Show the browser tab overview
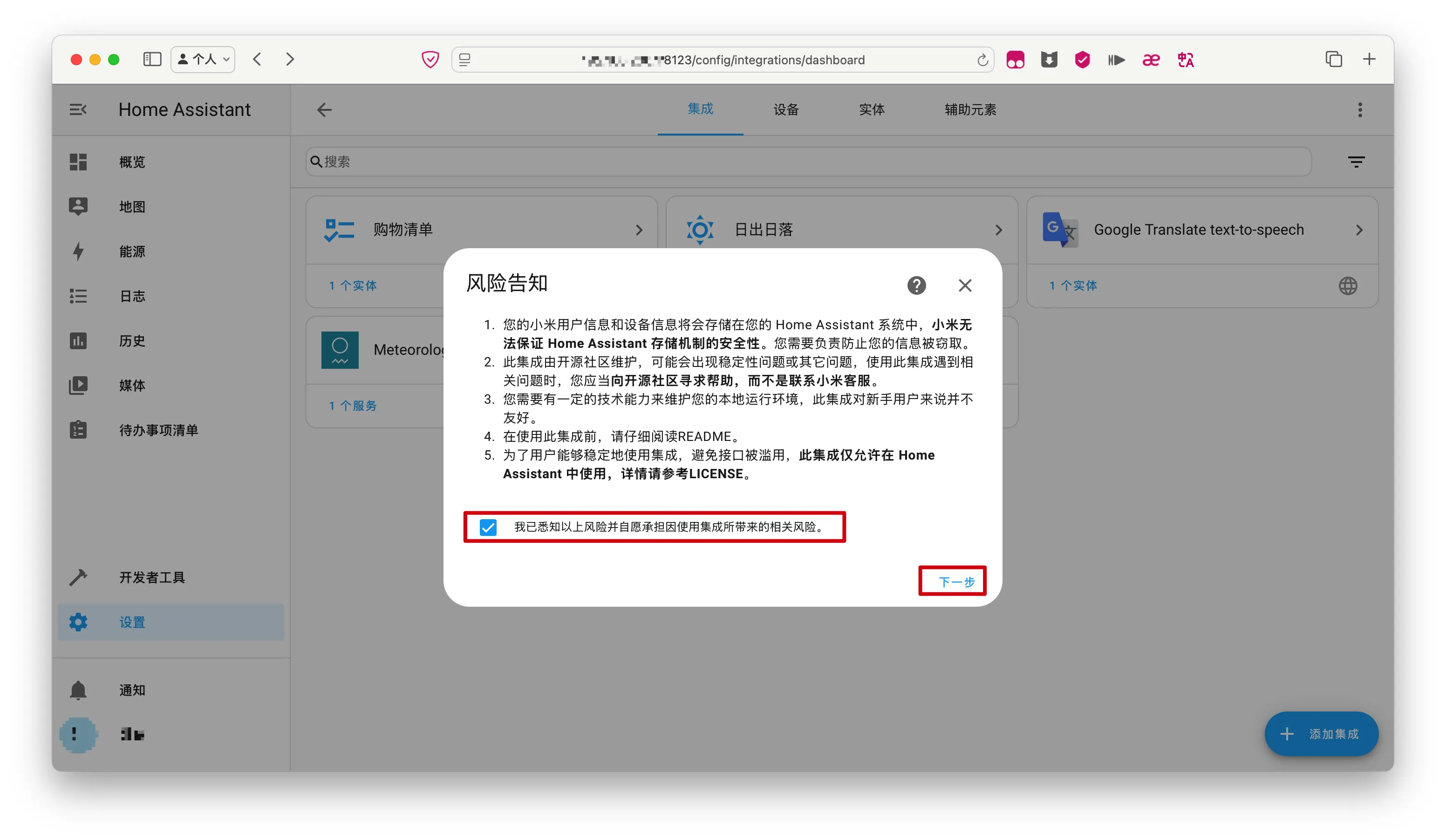Image resolution: width=1446 pixels, height=840 pixels. [x=1334, y=59]
